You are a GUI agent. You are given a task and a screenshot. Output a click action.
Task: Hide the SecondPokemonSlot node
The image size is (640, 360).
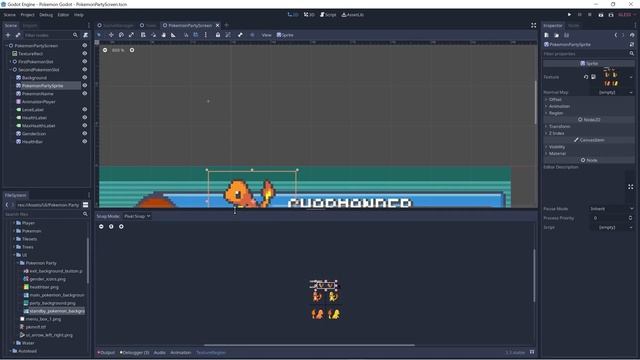coord(84,70)
